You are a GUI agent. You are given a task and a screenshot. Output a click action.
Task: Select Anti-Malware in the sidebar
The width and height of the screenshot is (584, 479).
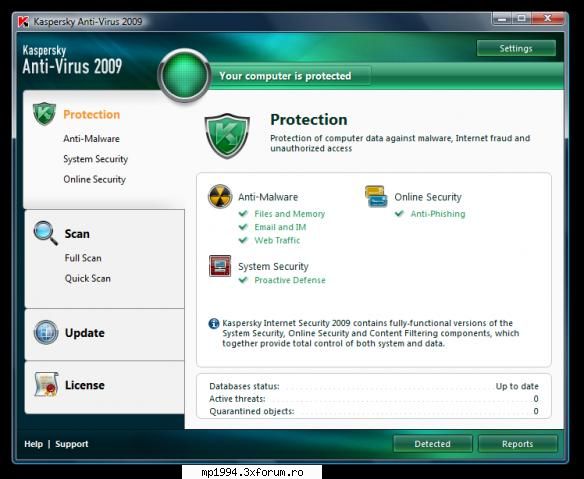click(92, 139)
